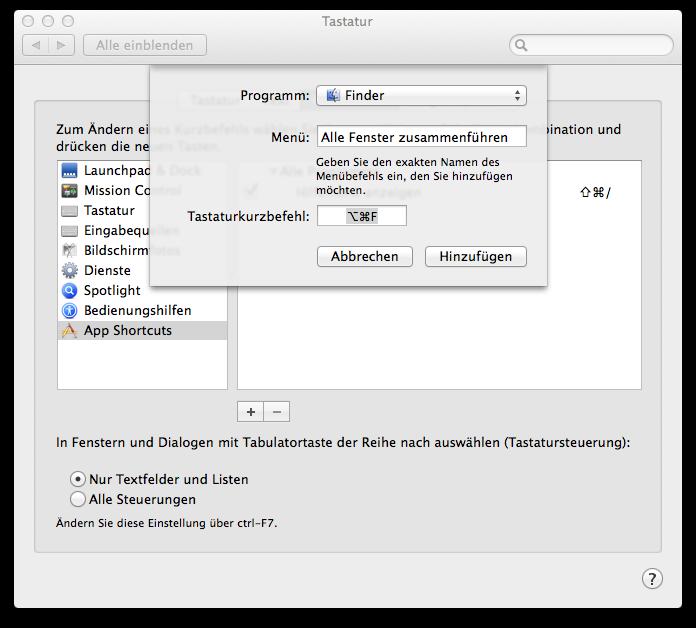The image size is (696, 628).
Task: Go forward with the right arrow button
Action: (x=61, y=45)
